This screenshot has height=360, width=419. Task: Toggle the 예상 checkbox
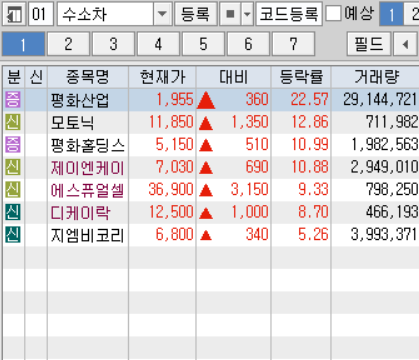pyautogui.click(x=333, y=14)
